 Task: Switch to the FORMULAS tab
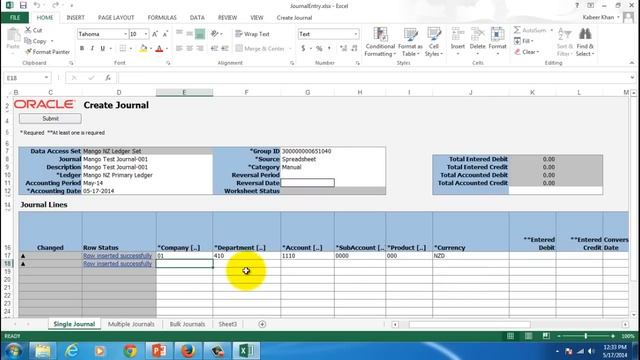pyautogui.click(x=162, y=18)
